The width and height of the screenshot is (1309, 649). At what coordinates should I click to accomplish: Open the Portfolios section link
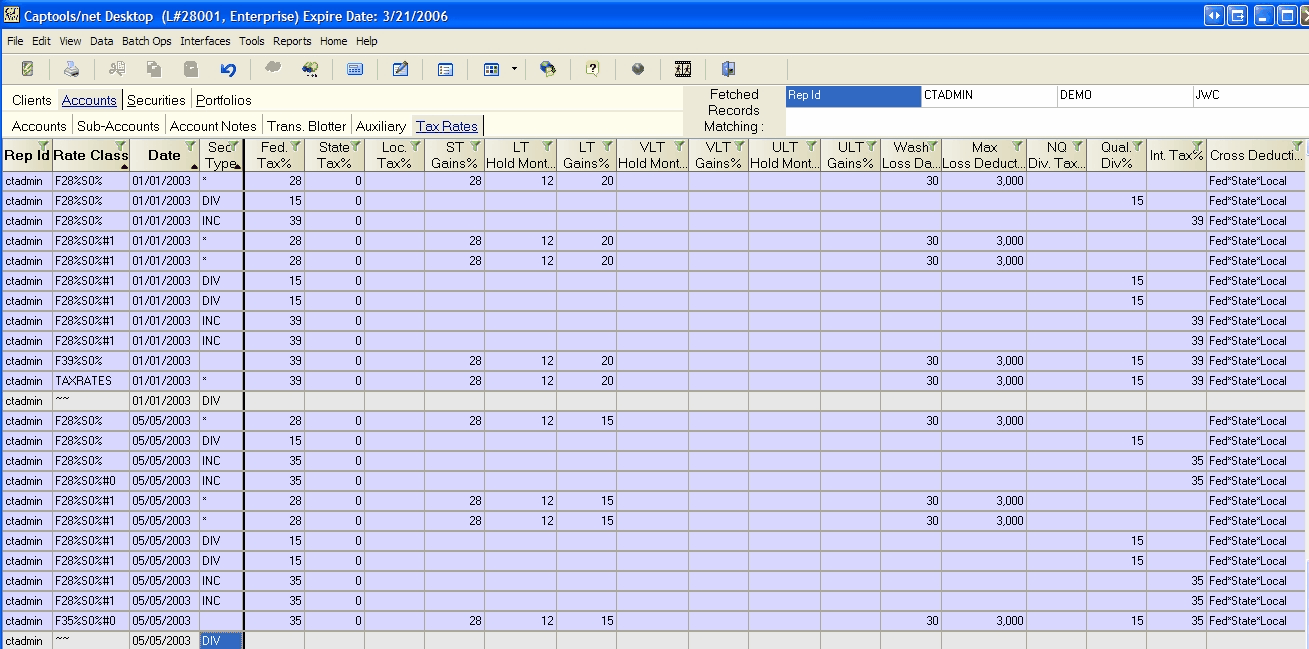[x=224, y=100]
